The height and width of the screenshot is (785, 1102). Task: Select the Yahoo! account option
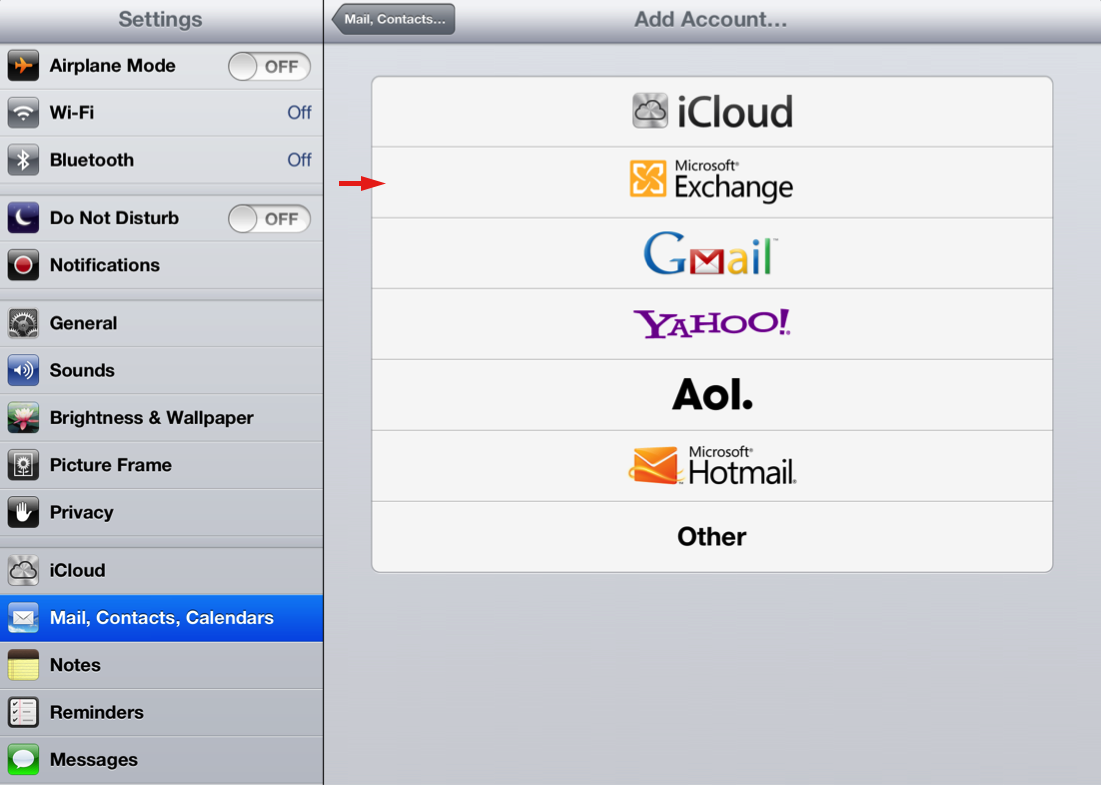(x=711, y=324)
